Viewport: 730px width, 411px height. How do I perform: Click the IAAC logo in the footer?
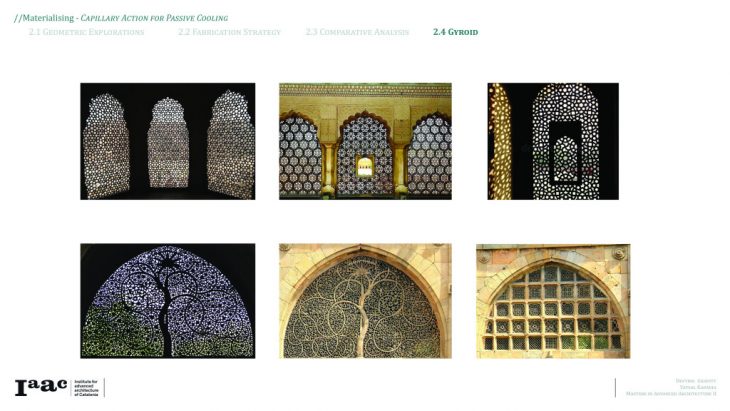tap(40, 388)
